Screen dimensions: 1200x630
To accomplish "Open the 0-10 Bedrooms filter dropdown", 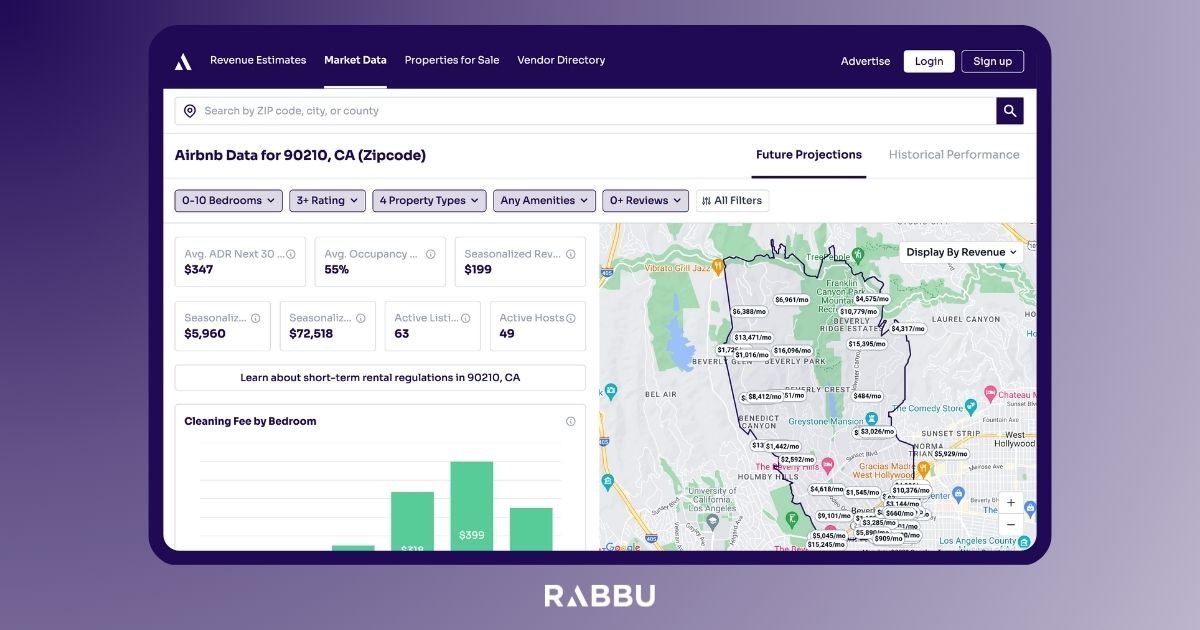I will tap(229, 201).
